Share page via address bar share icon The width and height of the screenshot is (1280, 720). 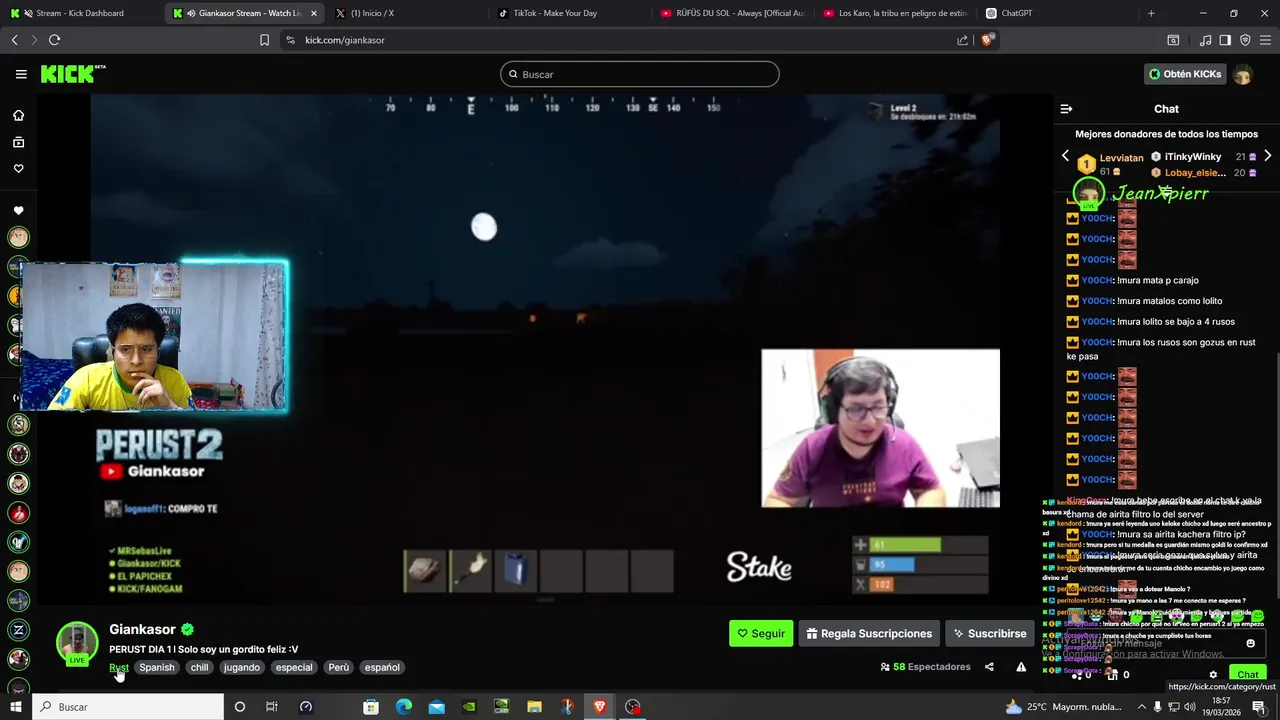(962, 40)
